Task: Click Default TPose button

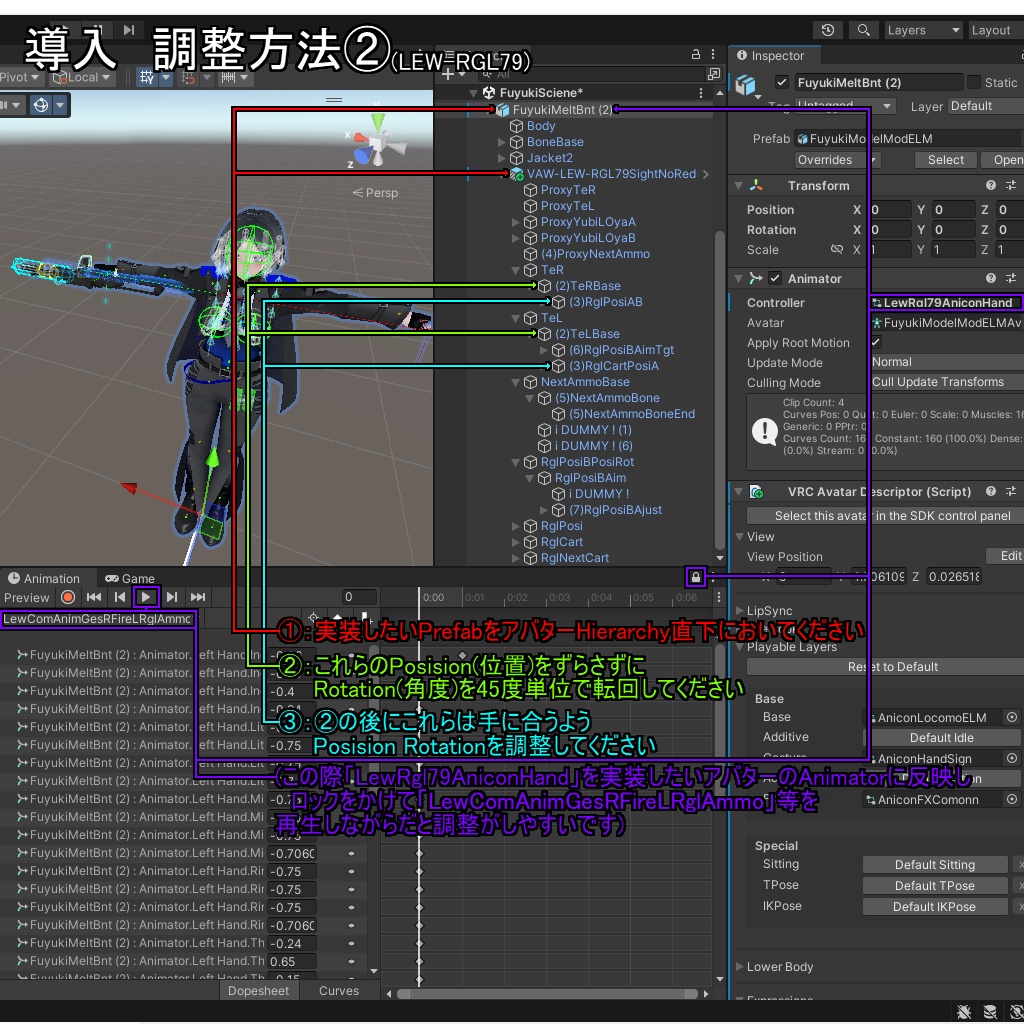Action: coord(935,886)
